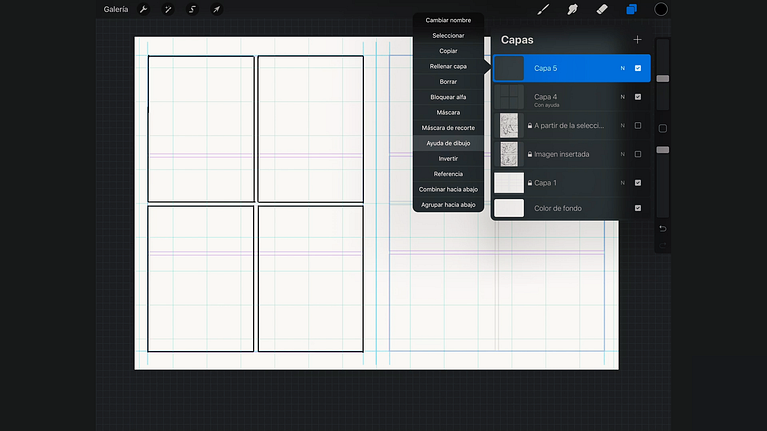Open the Adjustments magic wand menu
767x431 pixels.
167,10
